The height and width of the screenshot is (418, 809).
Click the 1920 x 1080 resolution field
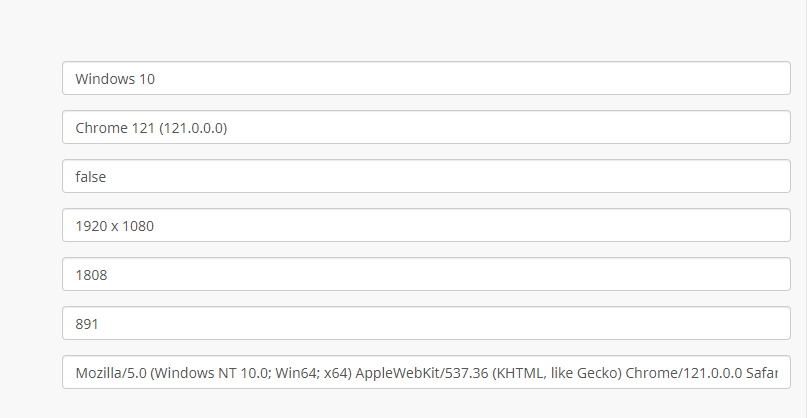(x=426, y=225)
